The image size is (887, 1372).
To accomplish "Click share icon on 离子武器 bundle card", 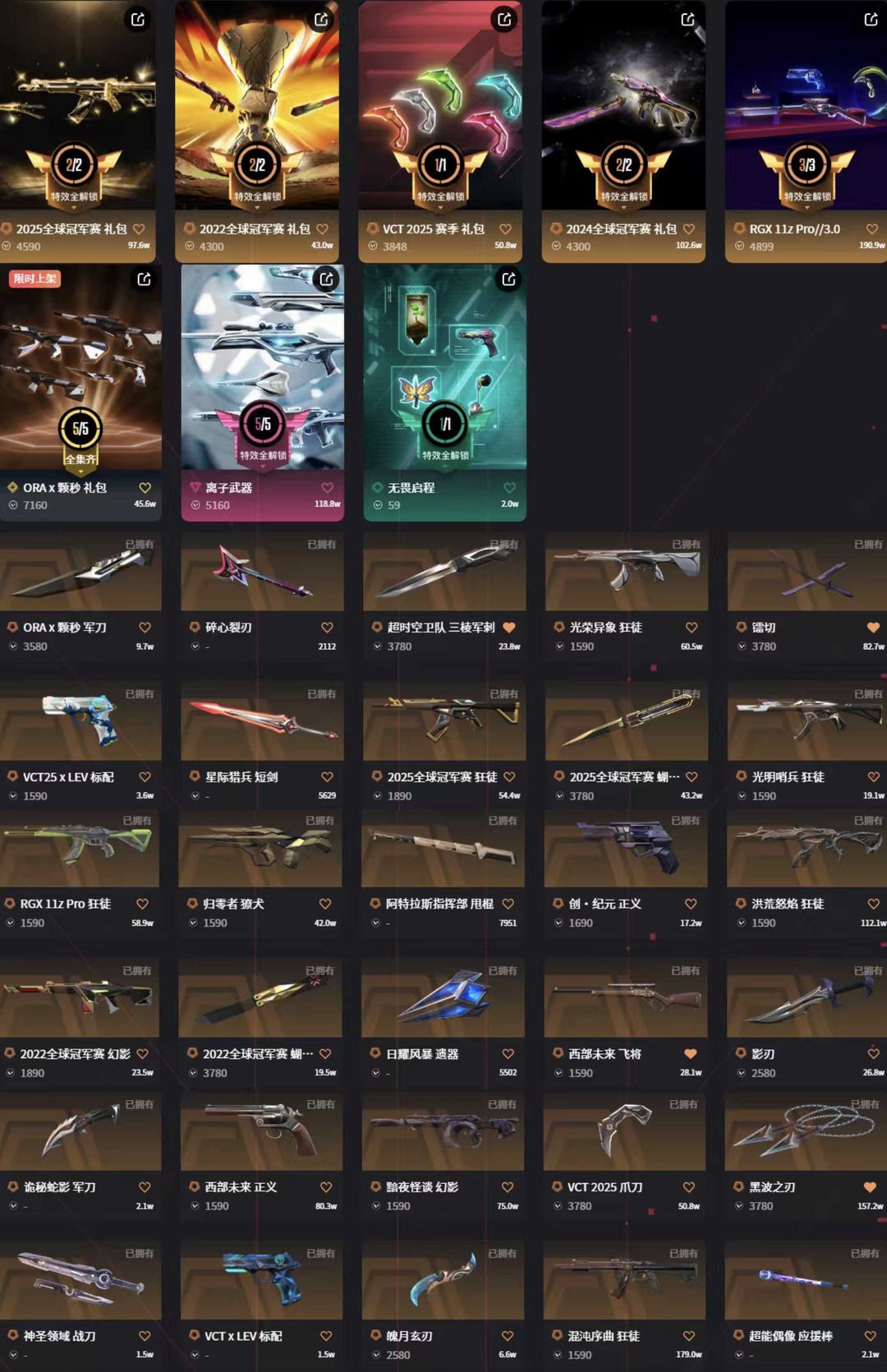I will click(x=326, y=279).
